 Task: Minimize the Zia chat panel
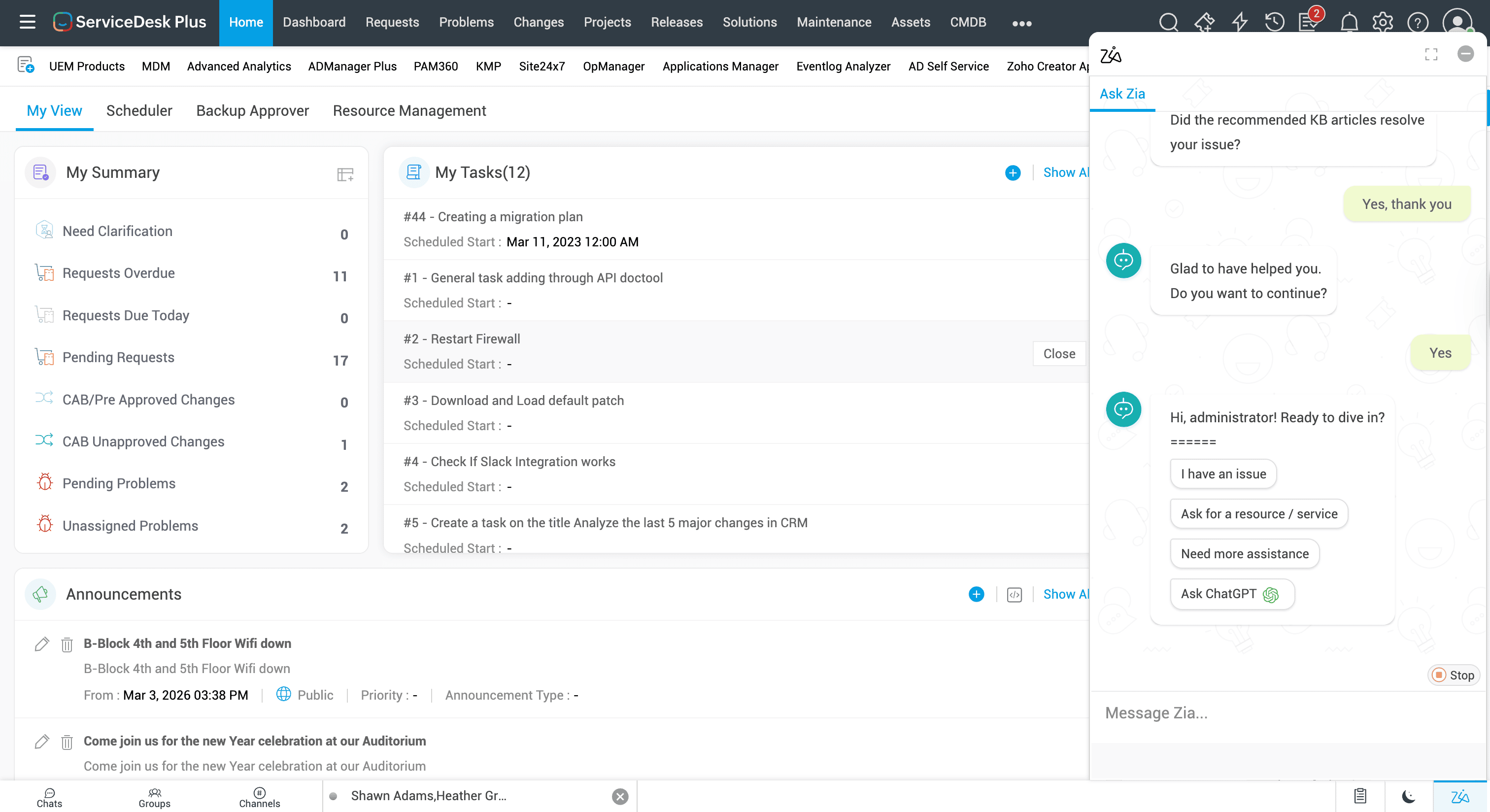[x=1465, y=54]
